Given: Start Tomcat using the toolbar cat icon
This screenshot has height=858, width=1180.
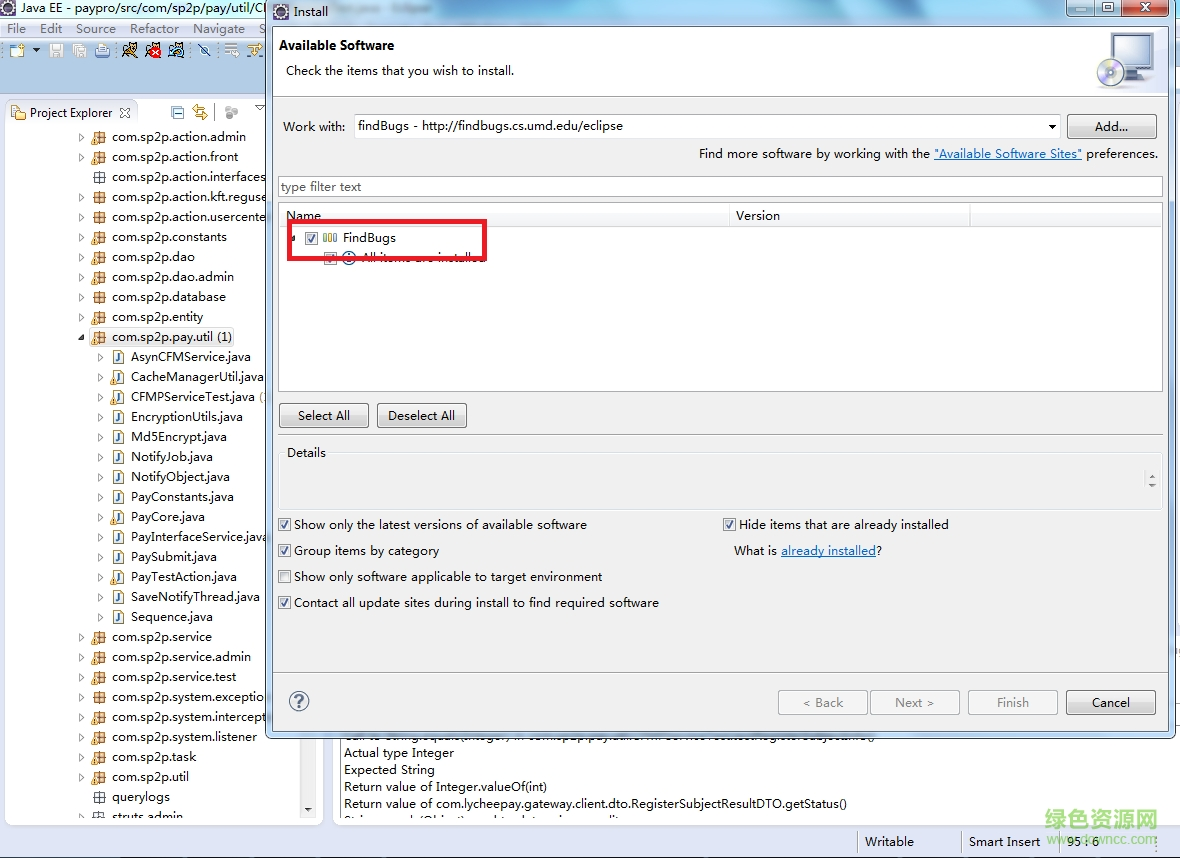Looking at the screenshot, I should point(130,50).
